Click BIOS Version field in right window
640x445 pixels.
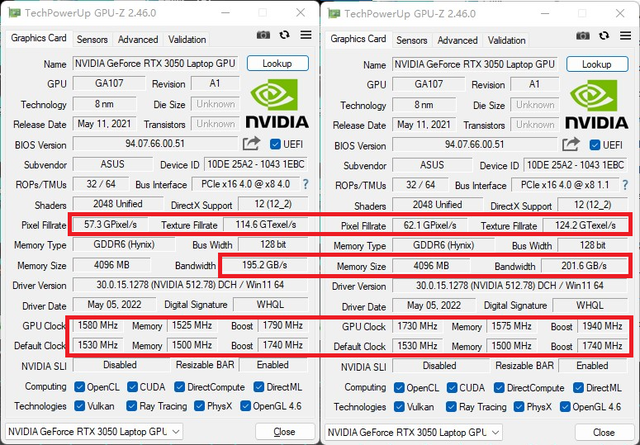474,145
